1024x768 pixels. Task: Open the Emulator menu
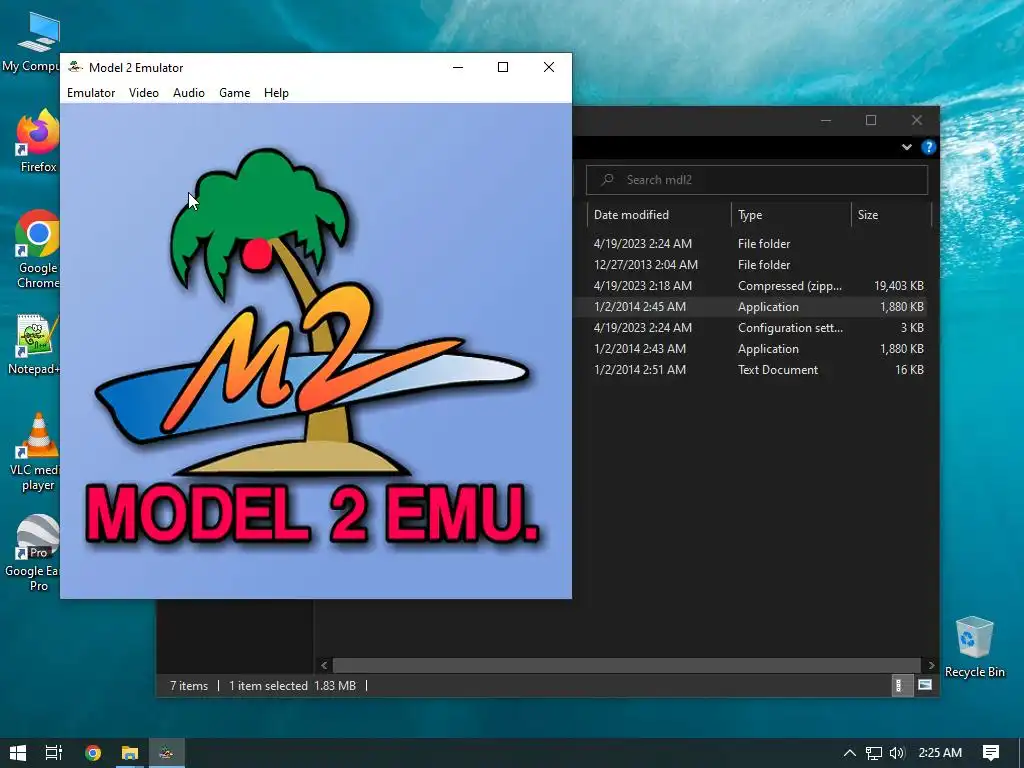tap(91, 93)
